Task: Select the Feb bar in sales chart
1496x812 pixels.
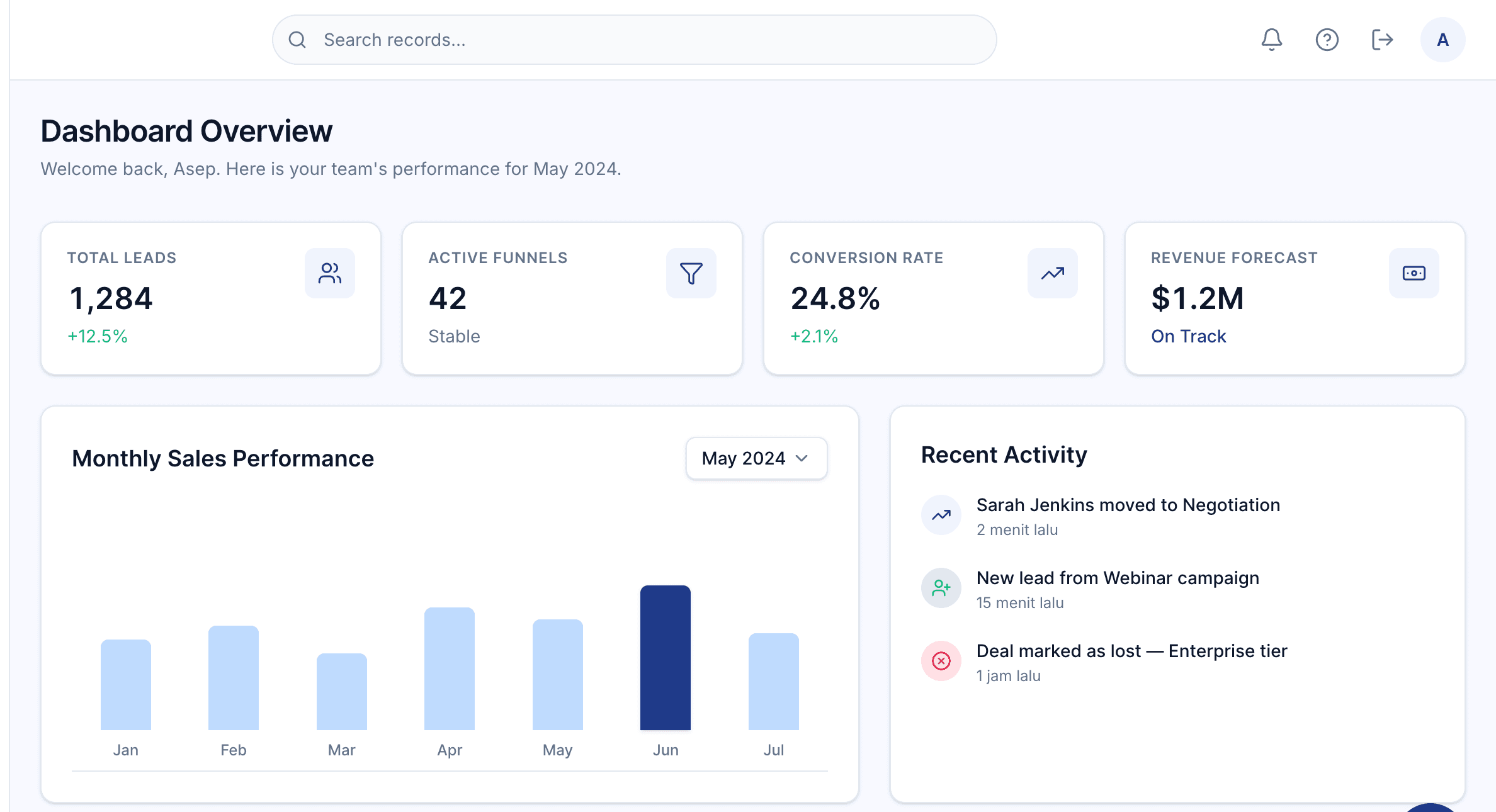Action: [x=234, y=678]
